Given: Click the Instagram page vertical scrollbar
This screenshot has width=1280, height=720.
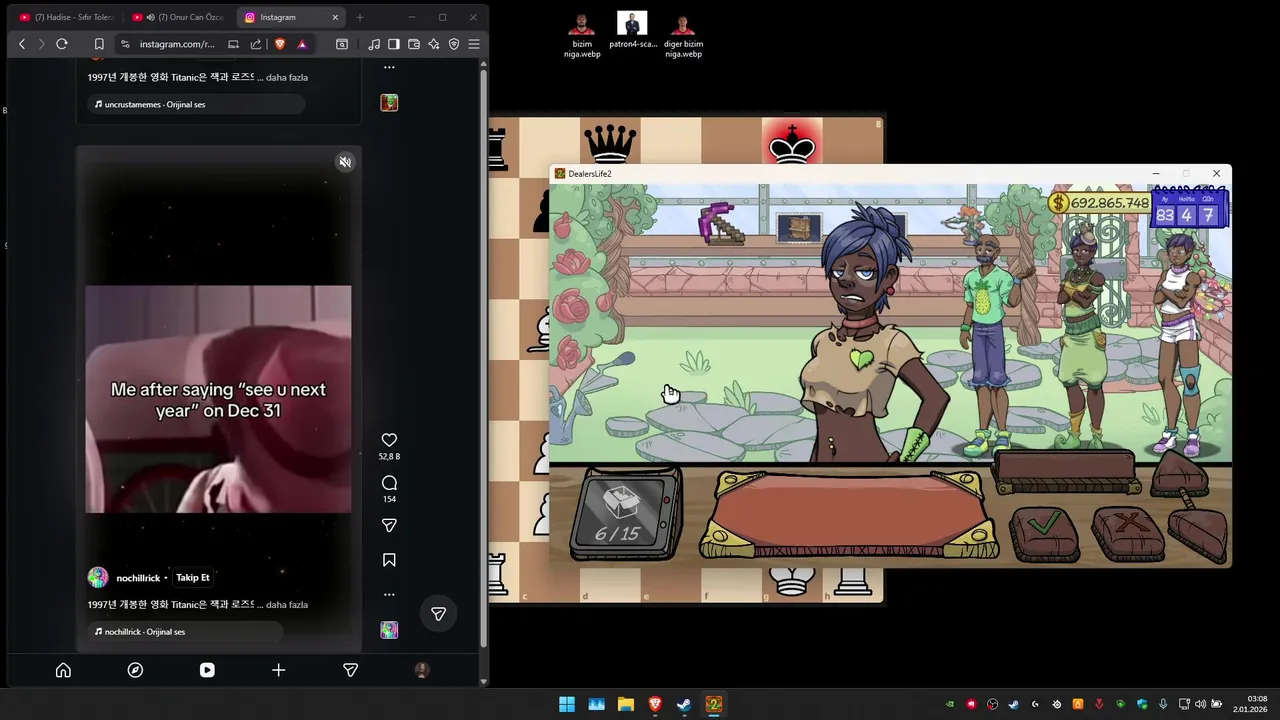Looking at the screenshot, I should point(484,360).
